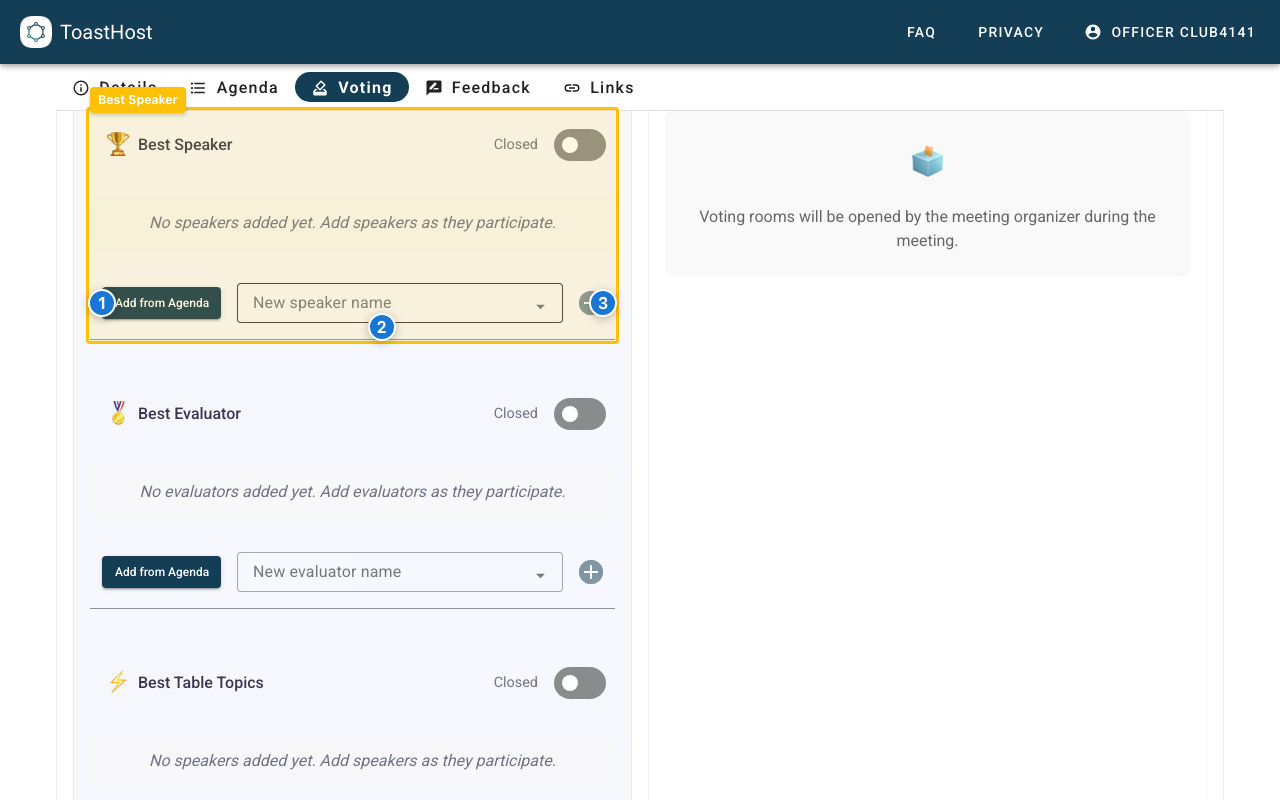Expand the New speaker name dropdown arrow
This screenshot has width=1280, height=800.
[540, 306]
